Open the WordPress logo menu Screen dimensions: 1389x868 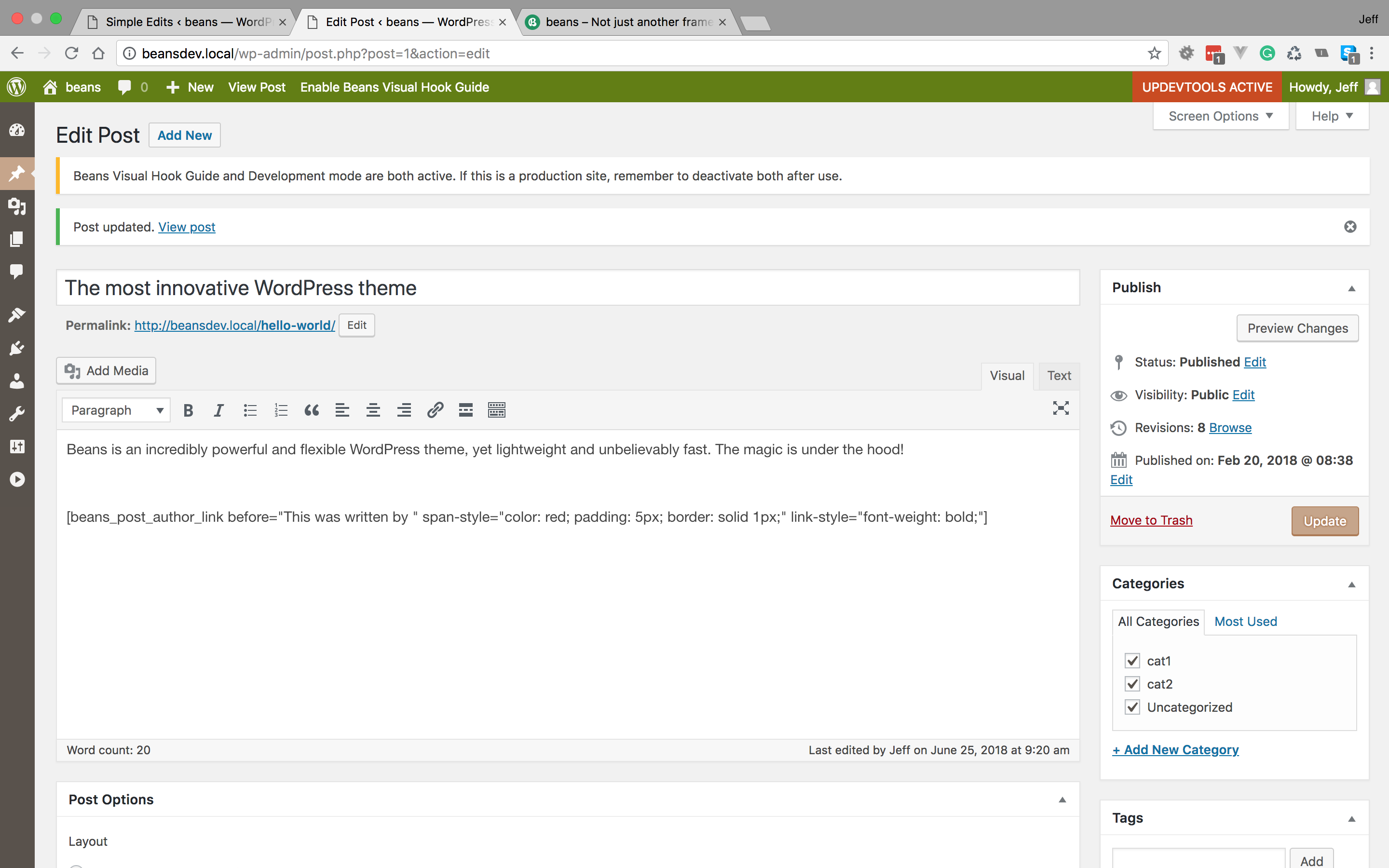pyautogui.click(x=17, y=87)
